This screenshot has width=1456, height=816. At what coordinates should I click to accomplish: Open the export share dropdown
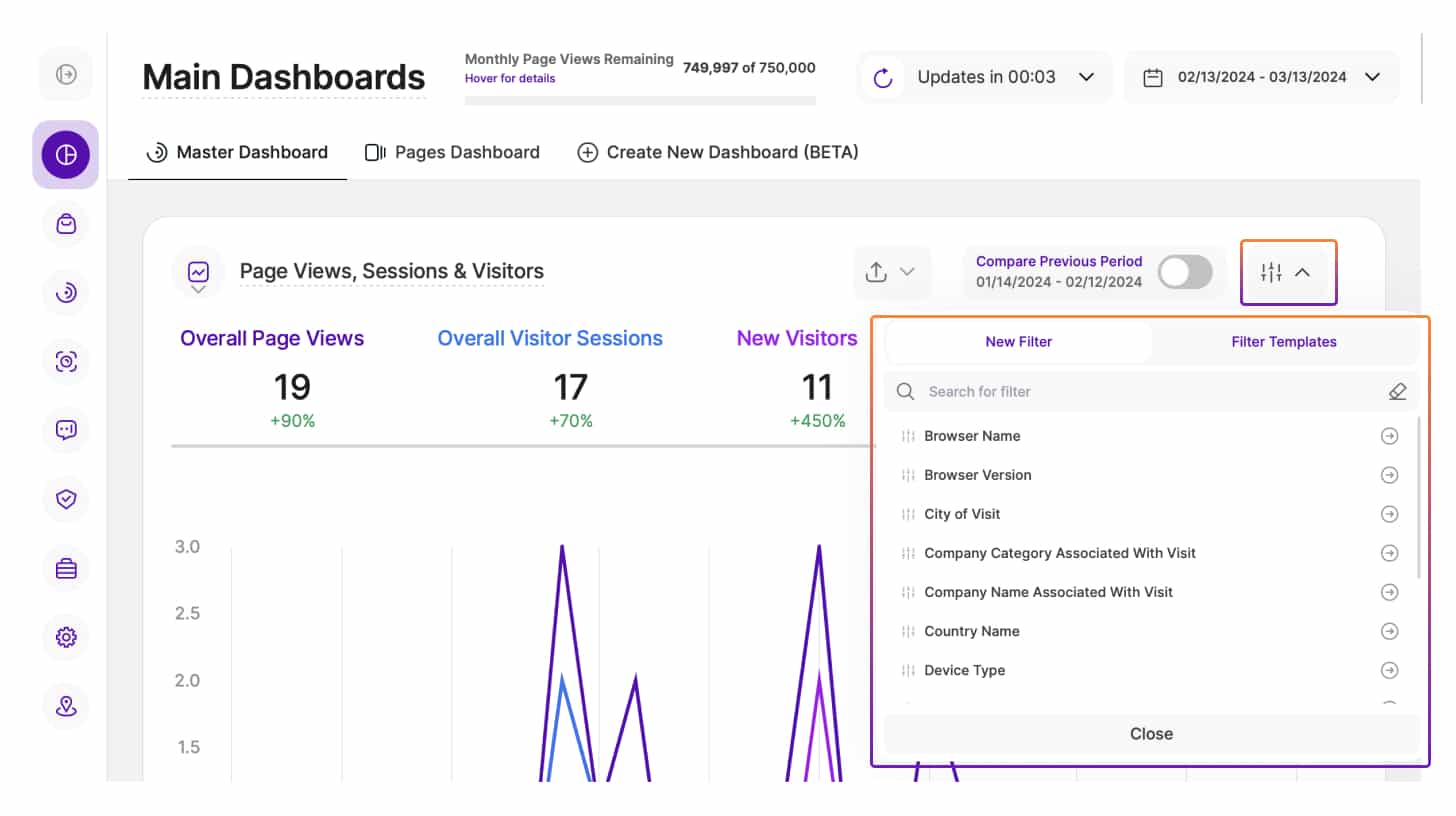click(x=891, y=272)
